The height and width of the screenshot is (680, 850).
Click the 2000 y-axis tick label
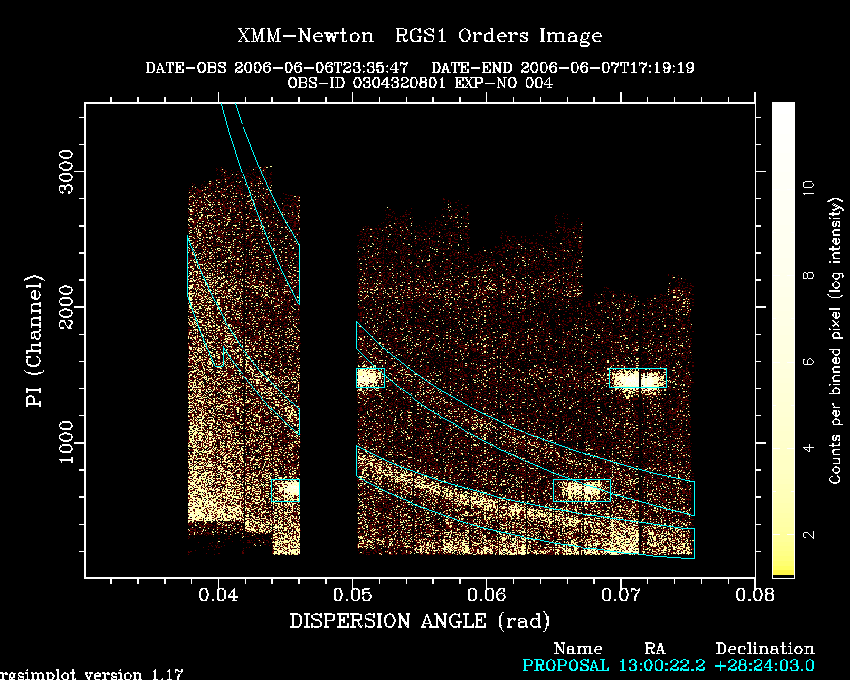66,307
